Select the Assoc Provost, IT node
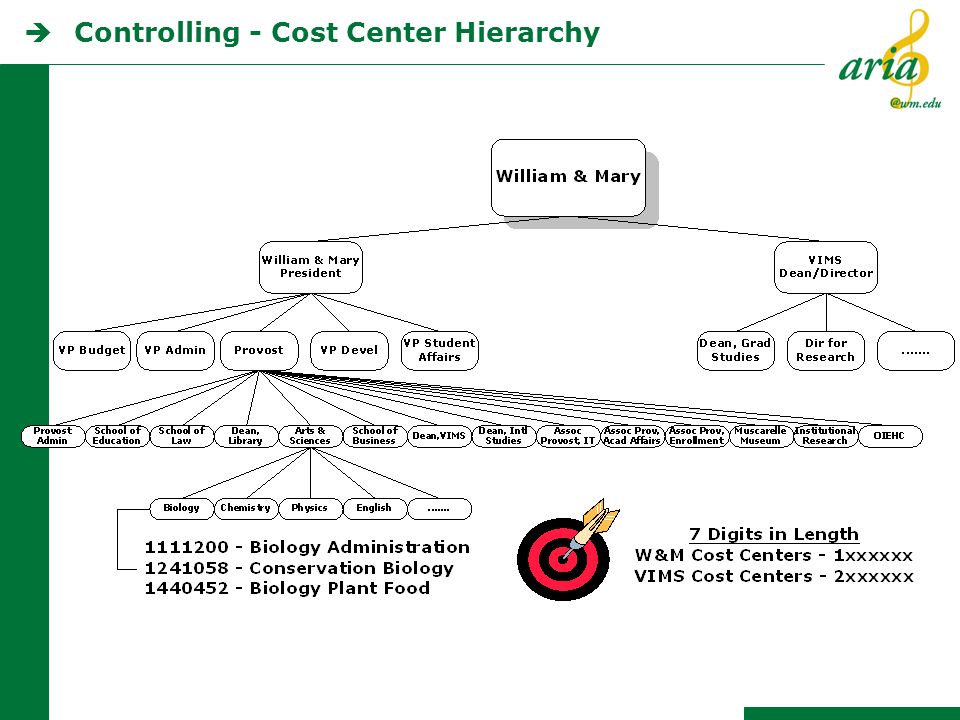 568,436
